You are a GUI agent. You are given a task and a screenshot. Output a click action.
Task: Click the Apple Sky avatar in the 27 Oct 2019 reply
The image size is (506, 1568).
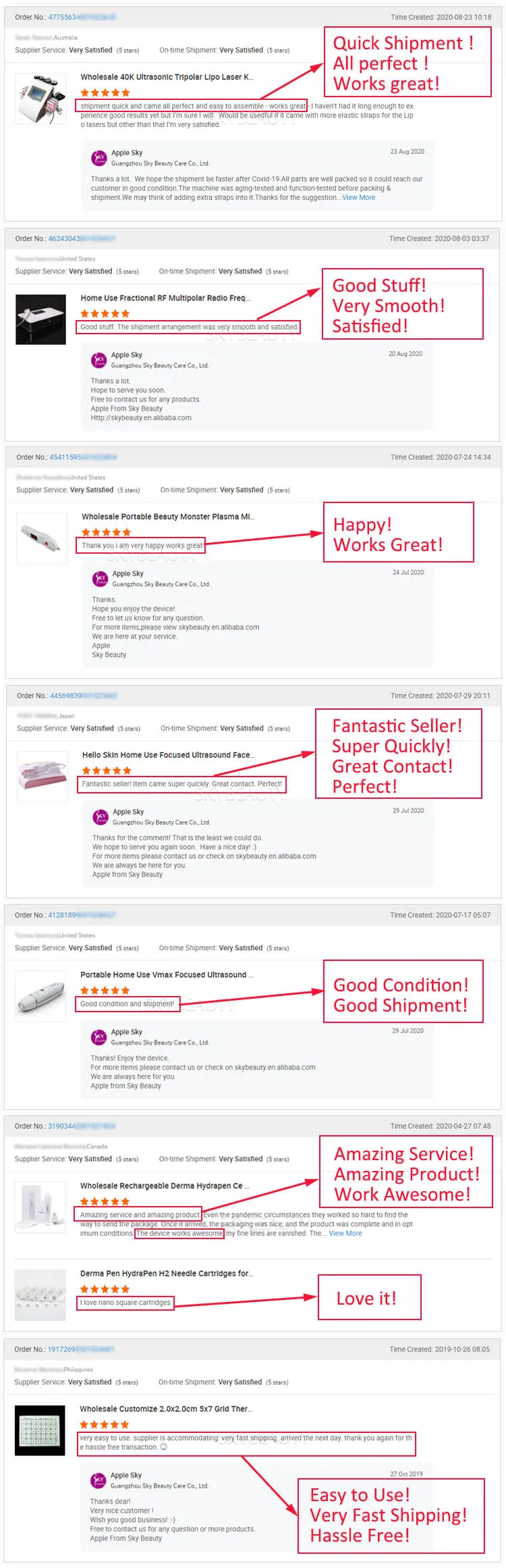click(99, 1480)
